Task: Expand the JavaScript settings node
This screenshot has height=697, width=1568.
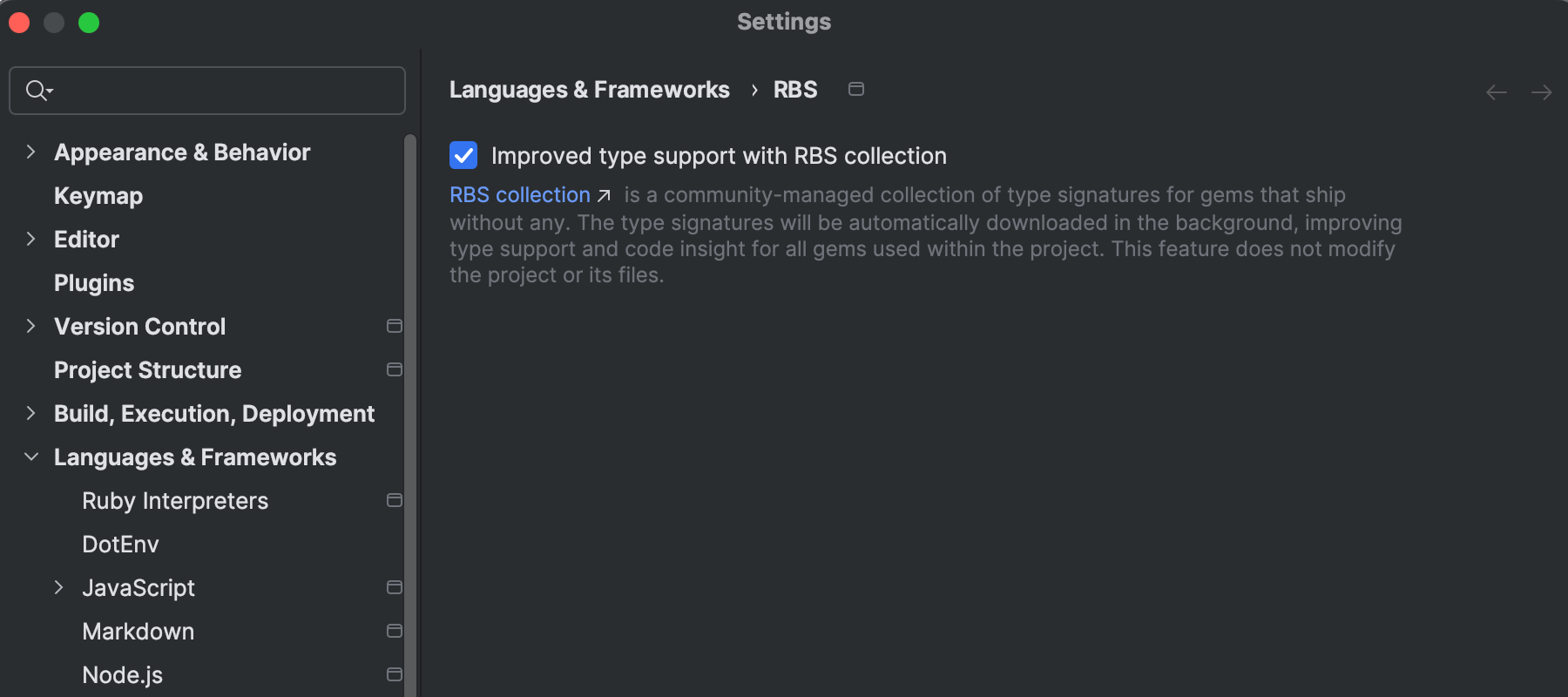Action: click(59, 588)
